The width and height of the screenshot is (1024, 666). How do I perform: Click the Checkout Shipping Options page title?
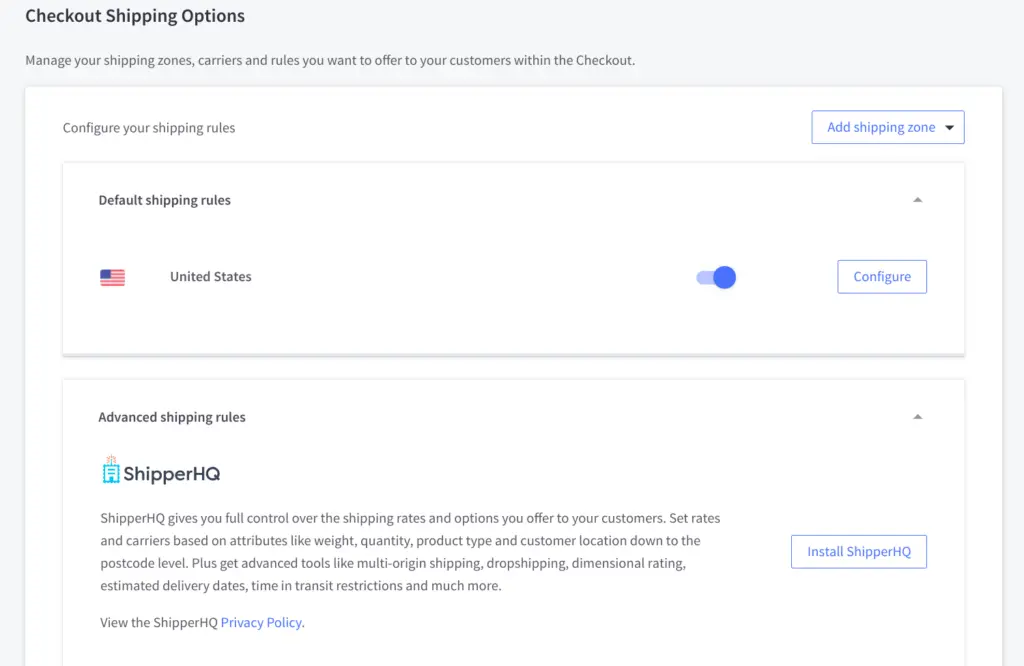tap(135, 16)
